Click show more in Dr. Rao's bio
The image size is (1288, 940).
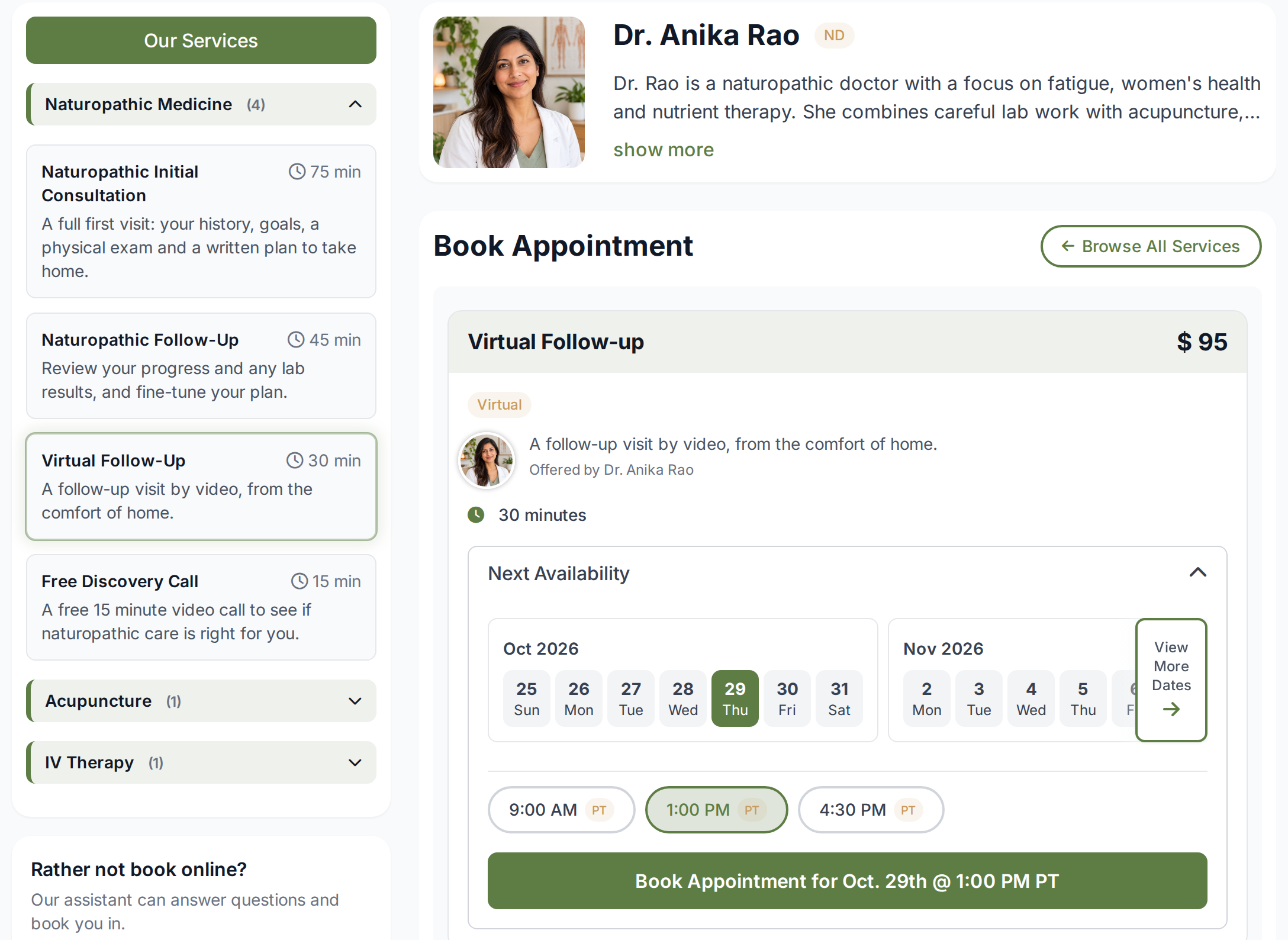[x=664, y=150]
